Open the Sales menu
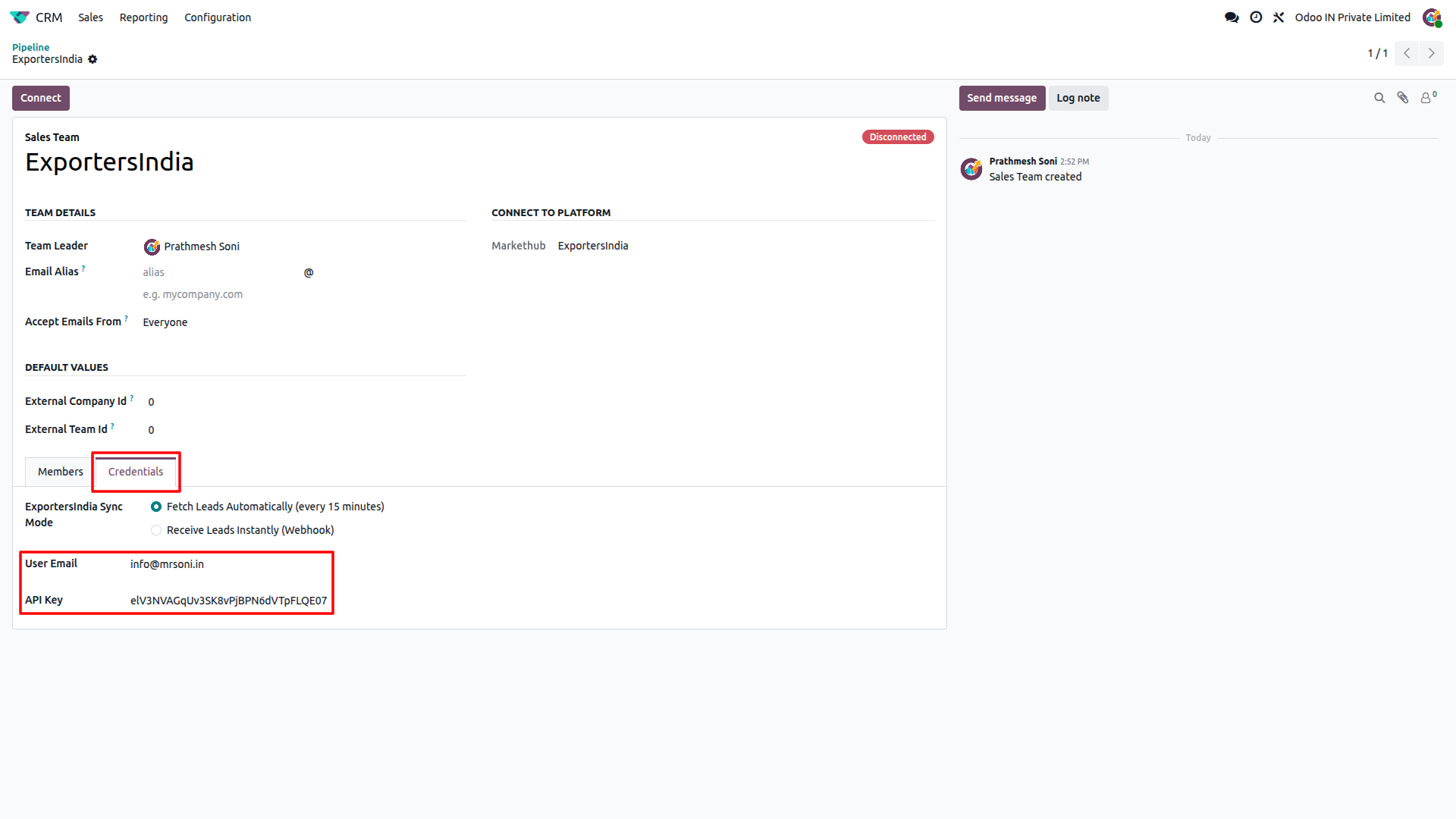The width and height of the screenshot is (1456, 819). 90,17
